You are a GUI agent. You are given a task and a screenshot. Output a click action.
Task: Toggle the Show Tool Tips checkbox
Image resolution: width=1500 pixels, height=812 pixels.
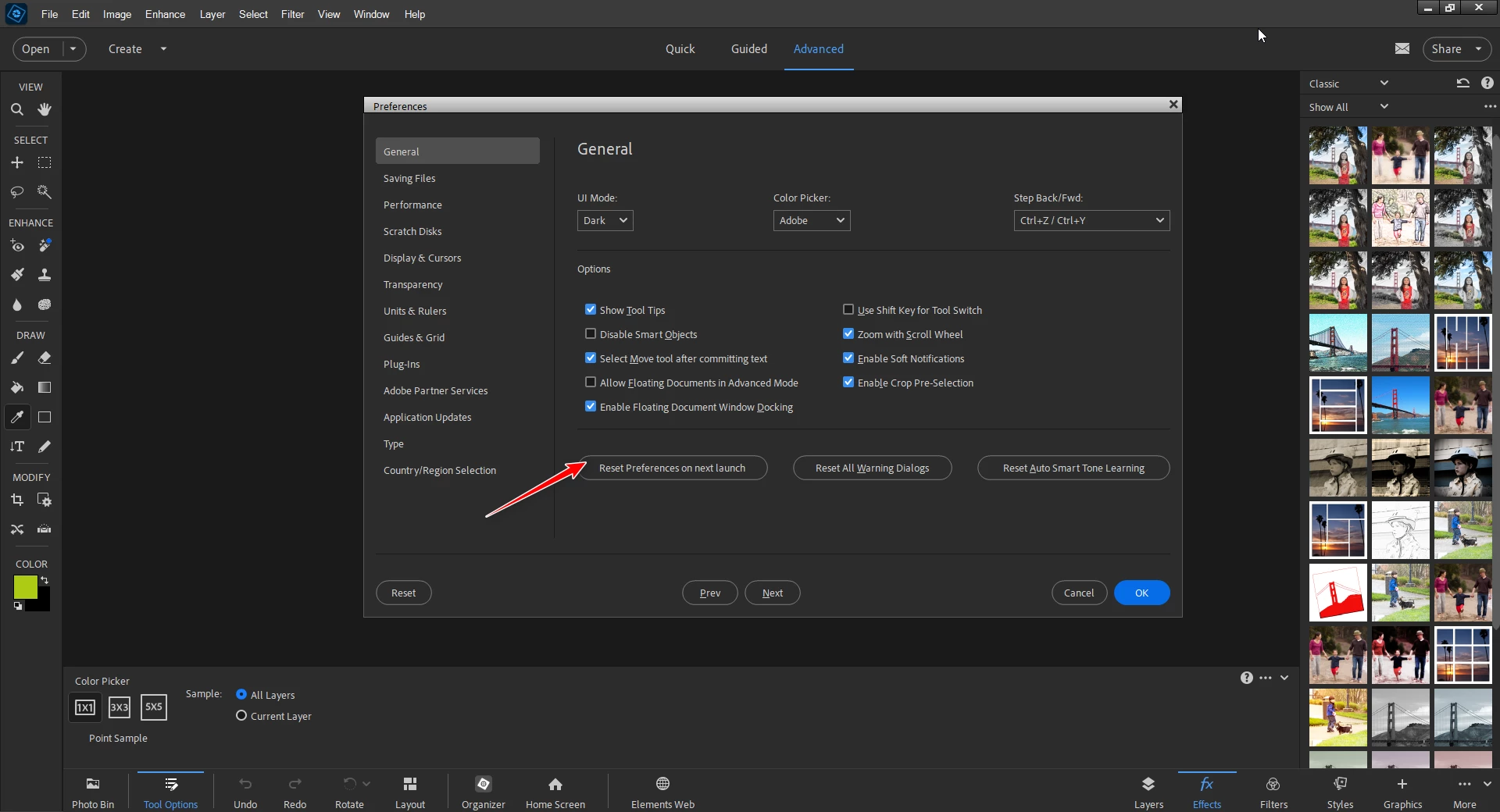(x=591, y=310)
